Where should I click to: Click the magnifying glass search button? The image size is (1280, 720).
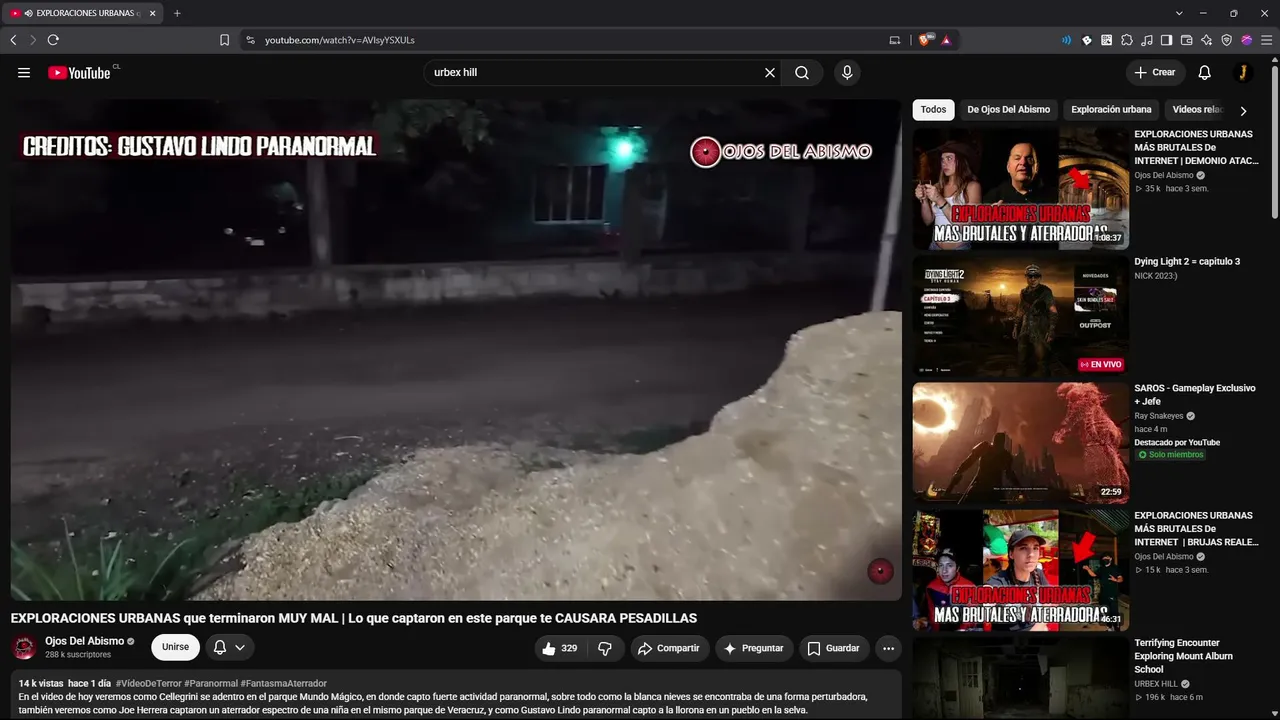point(802,73)
